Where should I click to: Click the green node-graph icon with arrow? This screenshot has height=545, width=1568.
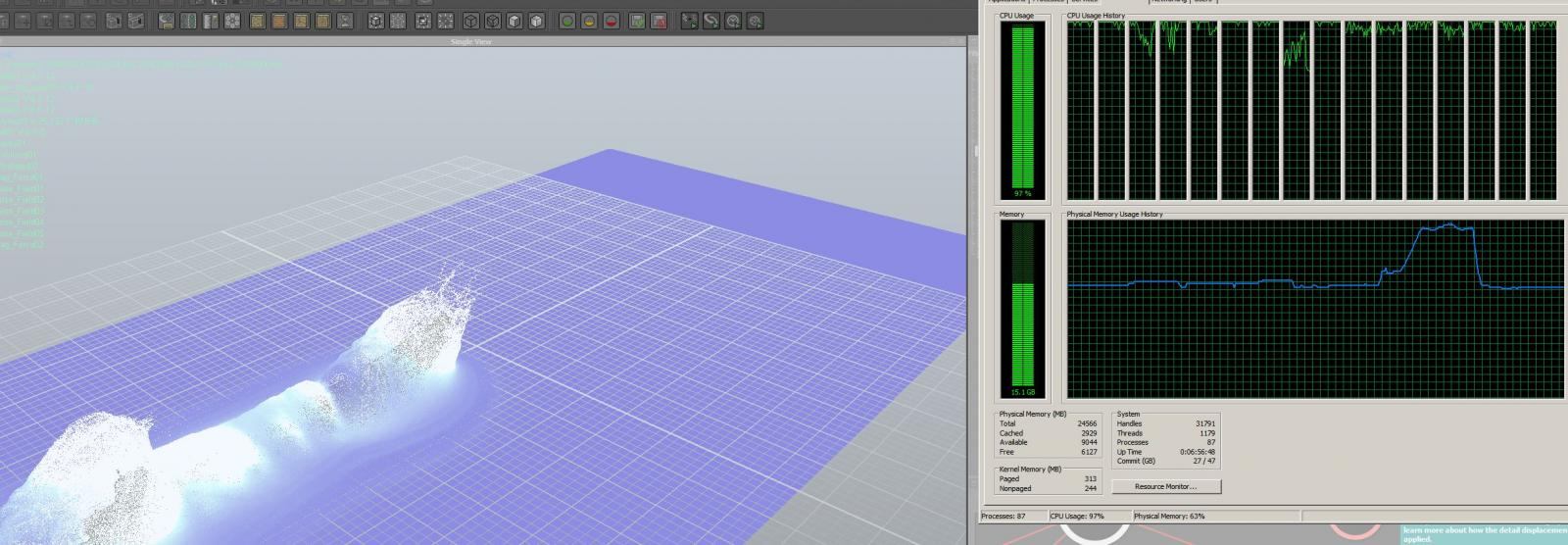pos(690,21)
